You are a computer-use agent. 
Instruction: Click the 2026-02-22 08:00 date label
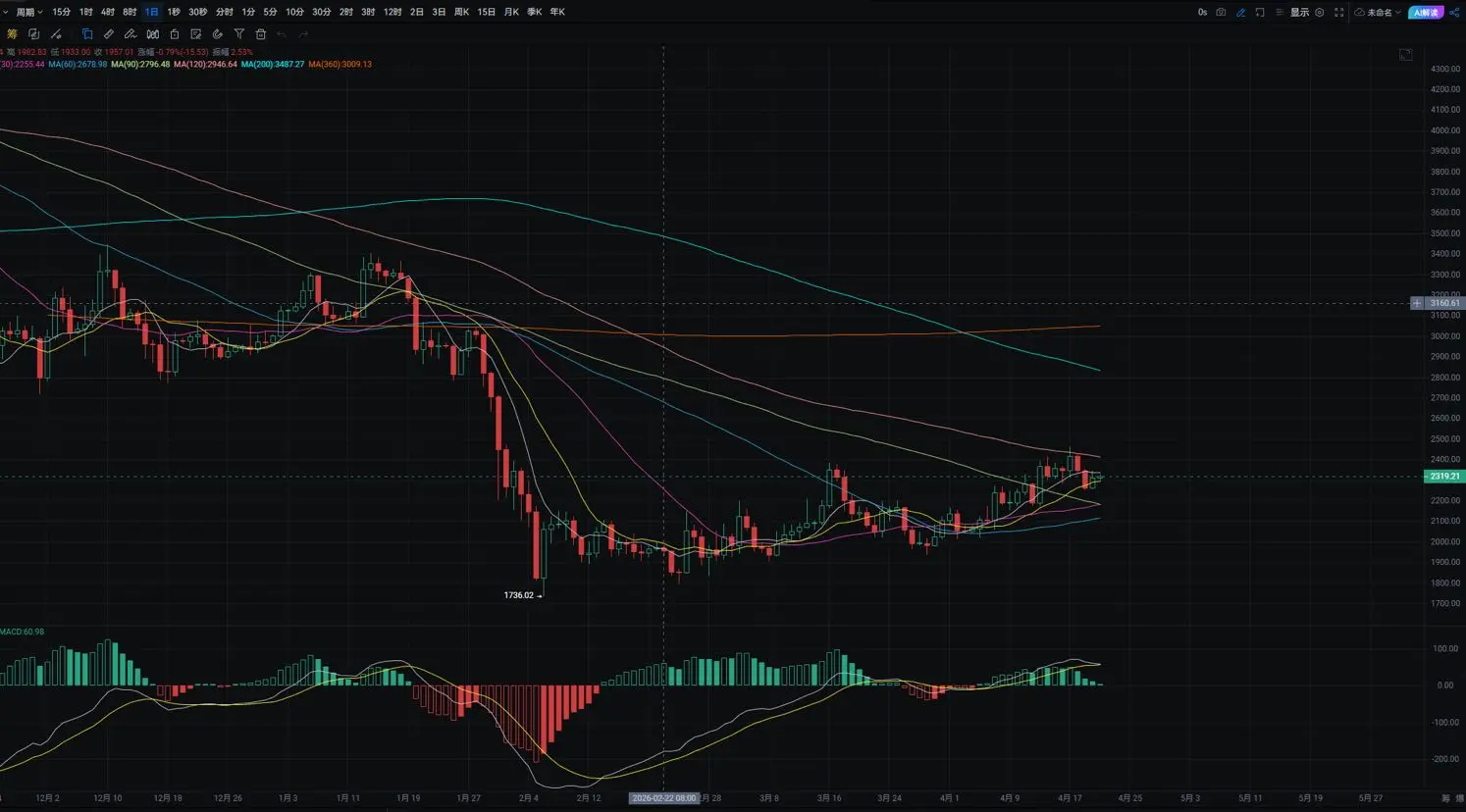point(664,798)
